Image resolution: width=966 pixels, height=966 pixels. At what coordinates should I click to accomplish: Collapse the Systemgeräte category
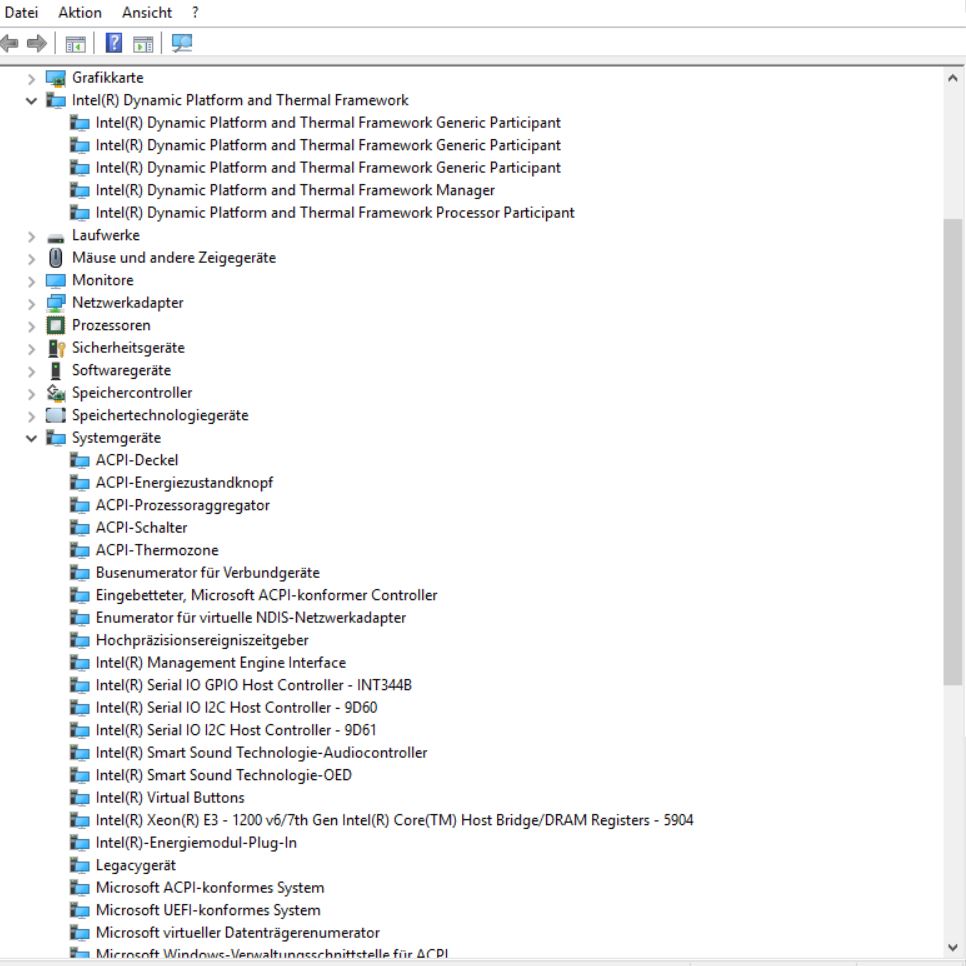(x=31, y=438)
